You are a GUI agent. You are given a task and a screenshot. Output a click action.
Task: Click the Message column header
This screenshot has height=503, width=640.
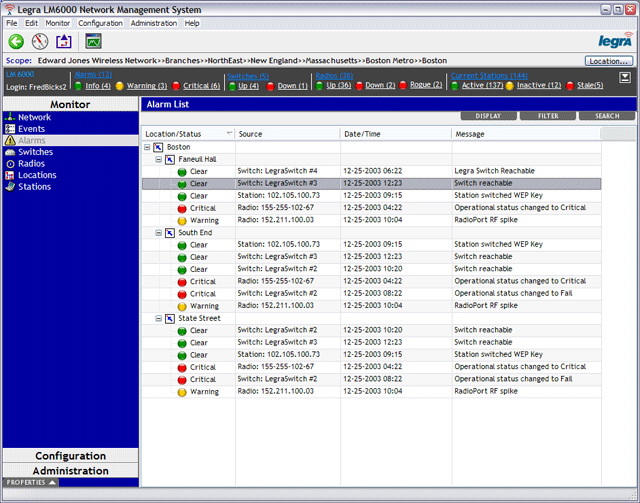point(526,134)
